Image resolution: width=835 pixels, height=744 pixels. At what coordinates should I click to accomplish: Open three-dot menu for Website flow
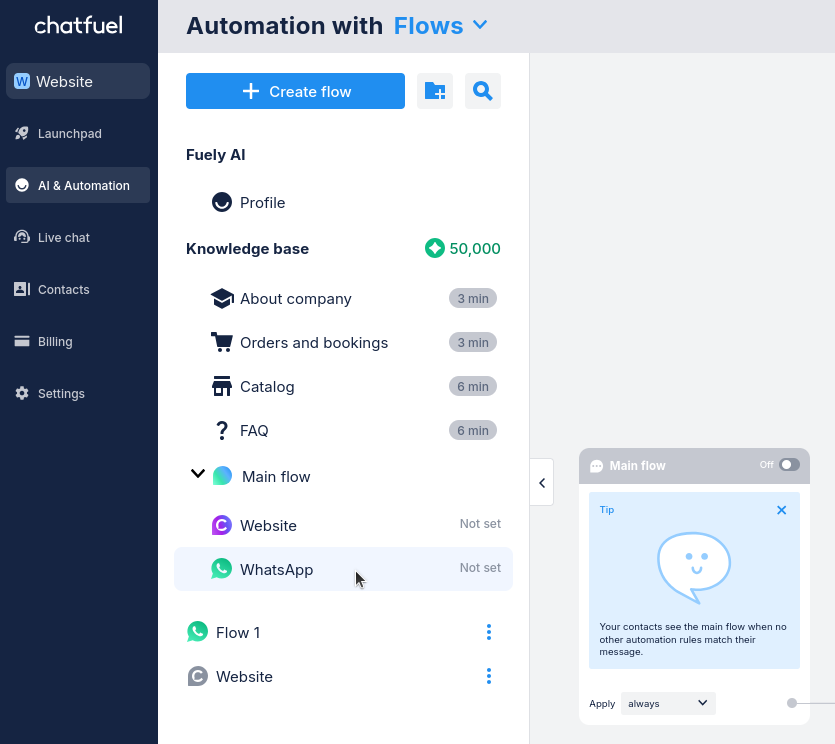coord(489,676)
